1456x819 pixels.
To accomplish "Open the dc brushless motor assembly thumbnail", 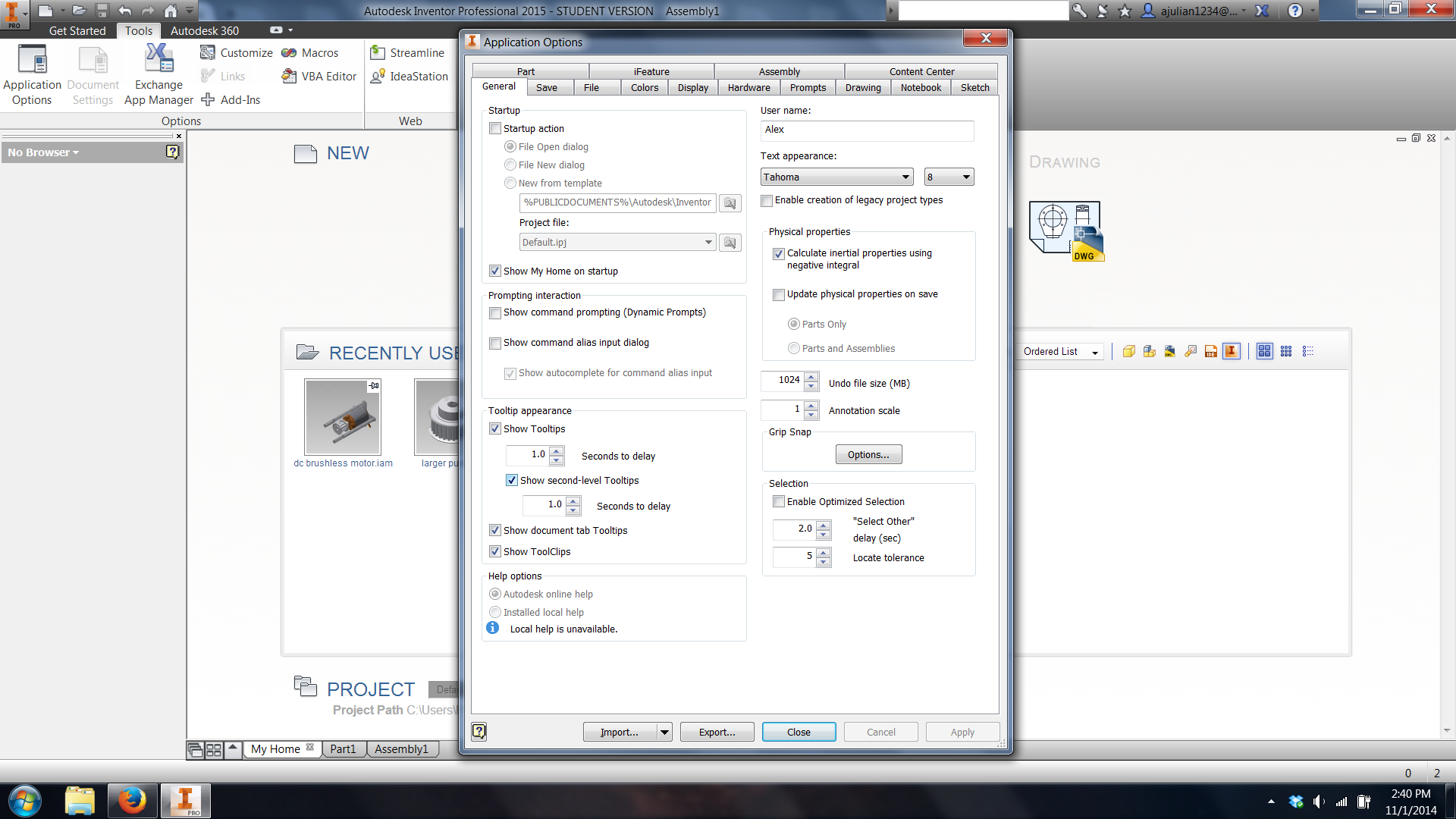I will point(342,416).
